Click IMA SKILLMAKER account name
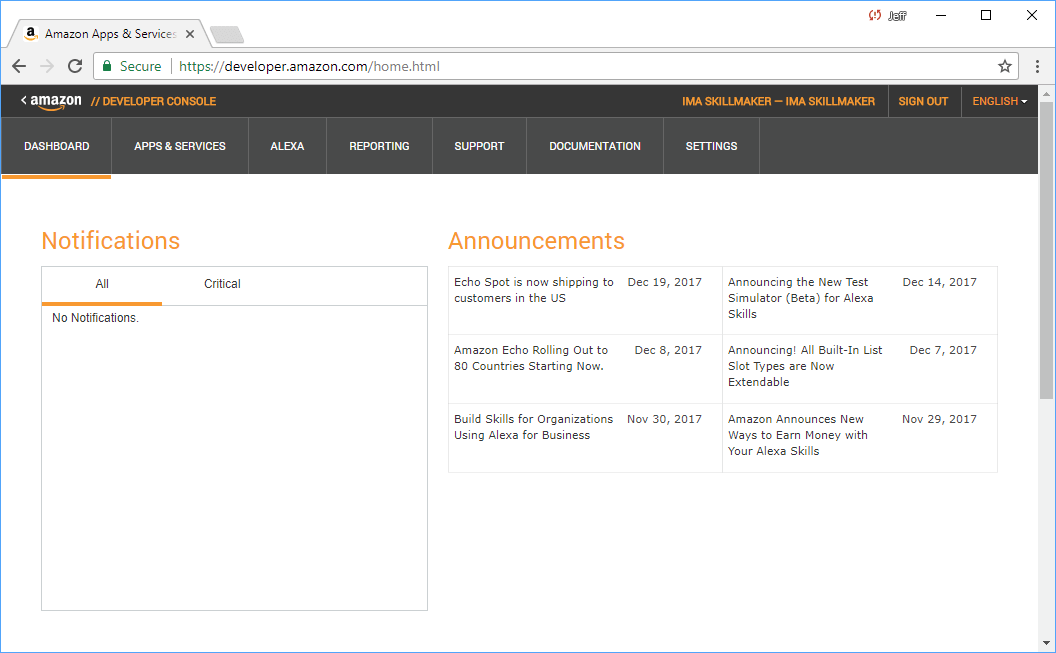The height and width of the screenshot is (653, 1056). (x=778, y=101)
